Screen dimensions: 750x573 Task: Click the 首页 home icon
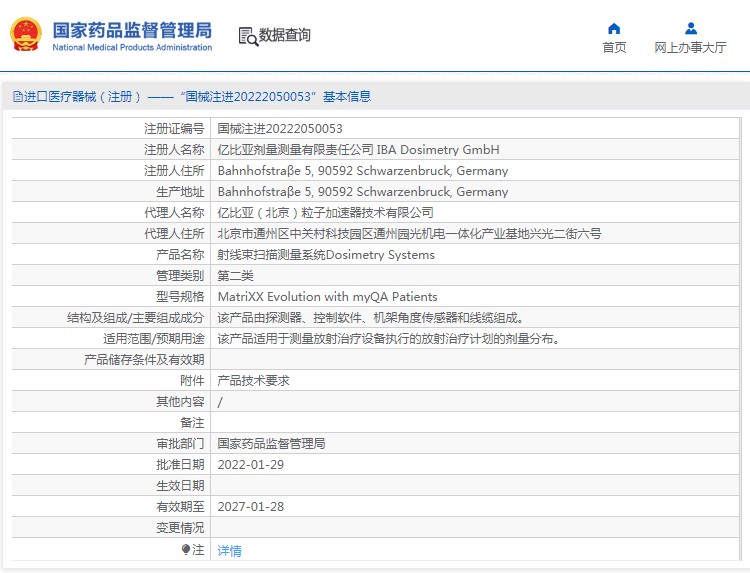614,29
